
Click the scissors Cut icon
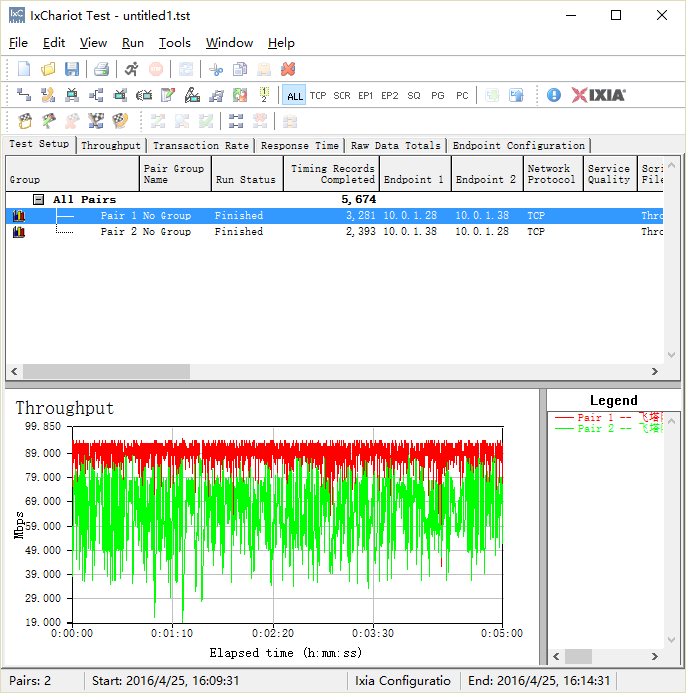[216, 69]
